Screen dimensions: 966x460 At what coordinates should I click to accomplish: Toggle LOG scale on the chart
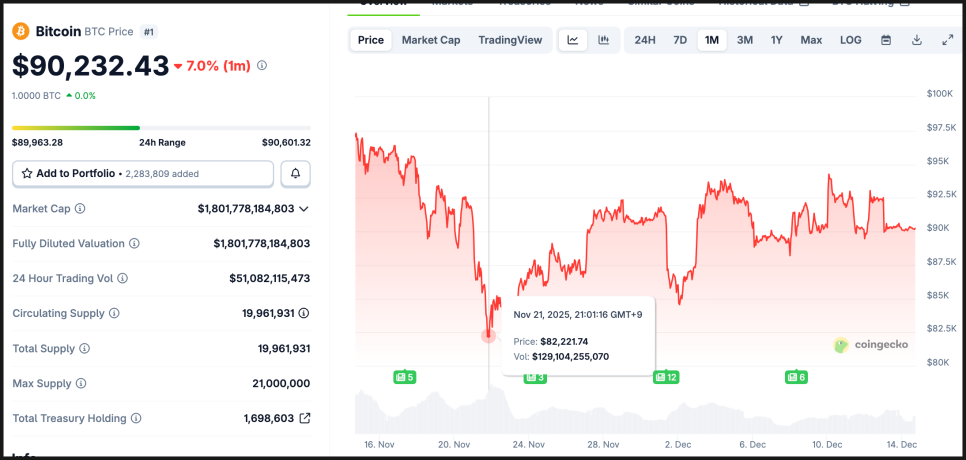[850, 40]
